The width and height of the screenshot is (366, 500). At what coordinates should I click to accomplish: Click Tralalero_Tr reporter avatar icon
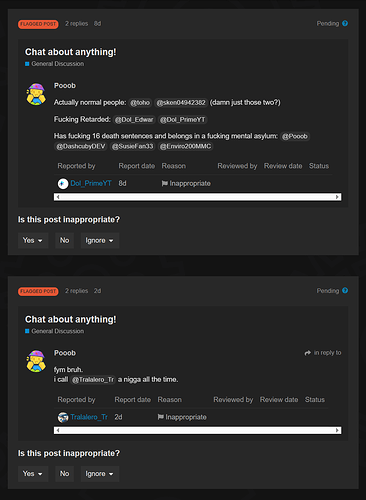(63, 417)
